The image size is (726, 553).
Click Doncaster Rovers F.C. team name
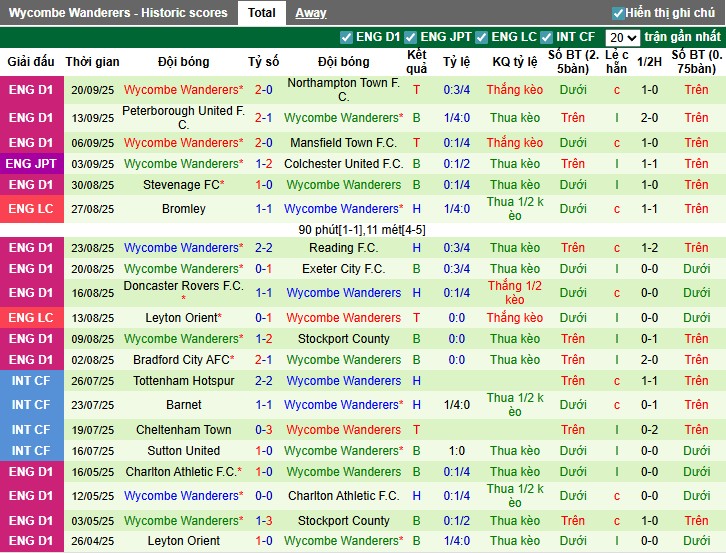pyautogui.click(x=183, y=286)
